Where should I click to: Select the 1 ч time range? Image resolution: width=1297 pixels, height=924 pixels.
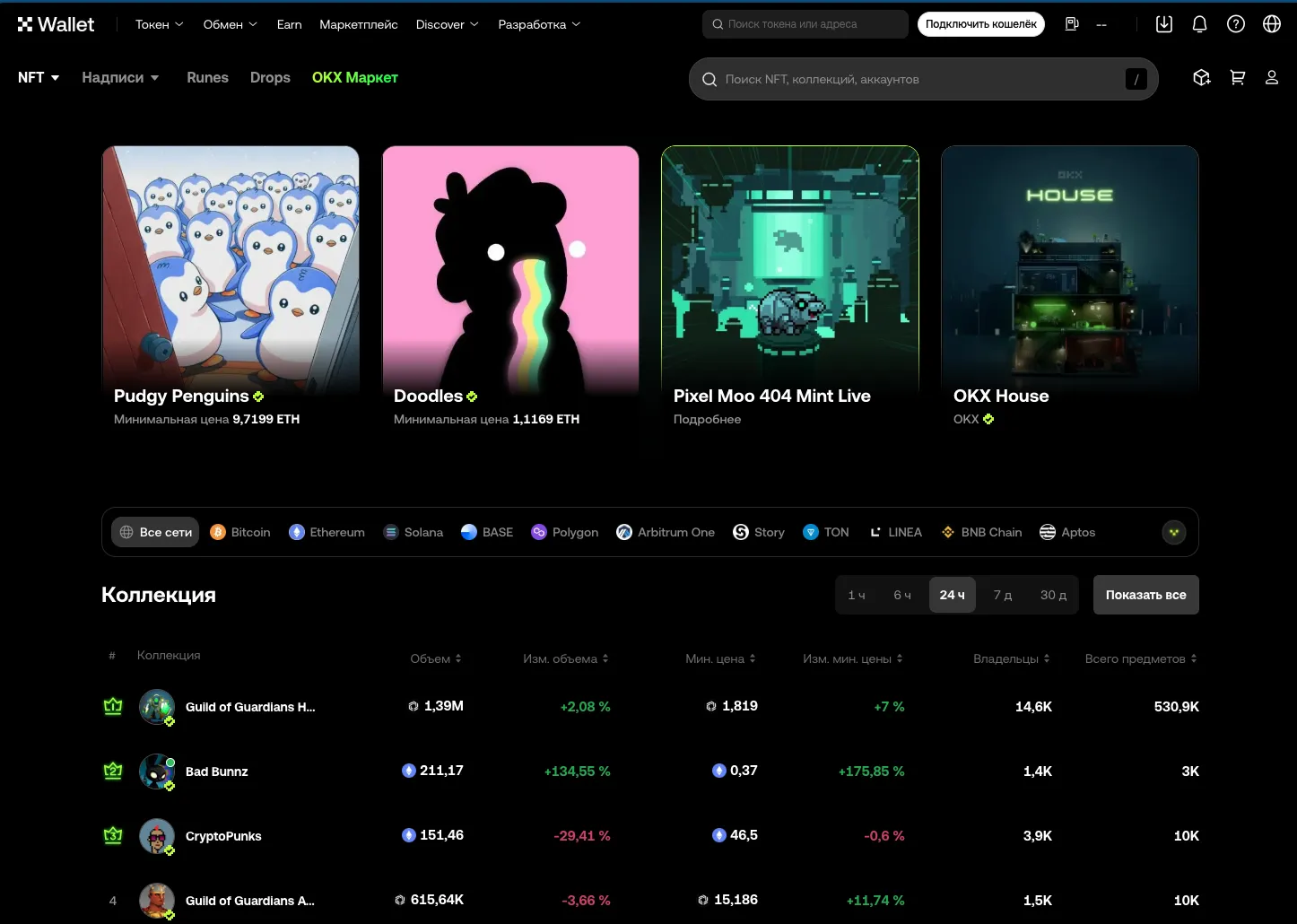(x=857, y=595)
